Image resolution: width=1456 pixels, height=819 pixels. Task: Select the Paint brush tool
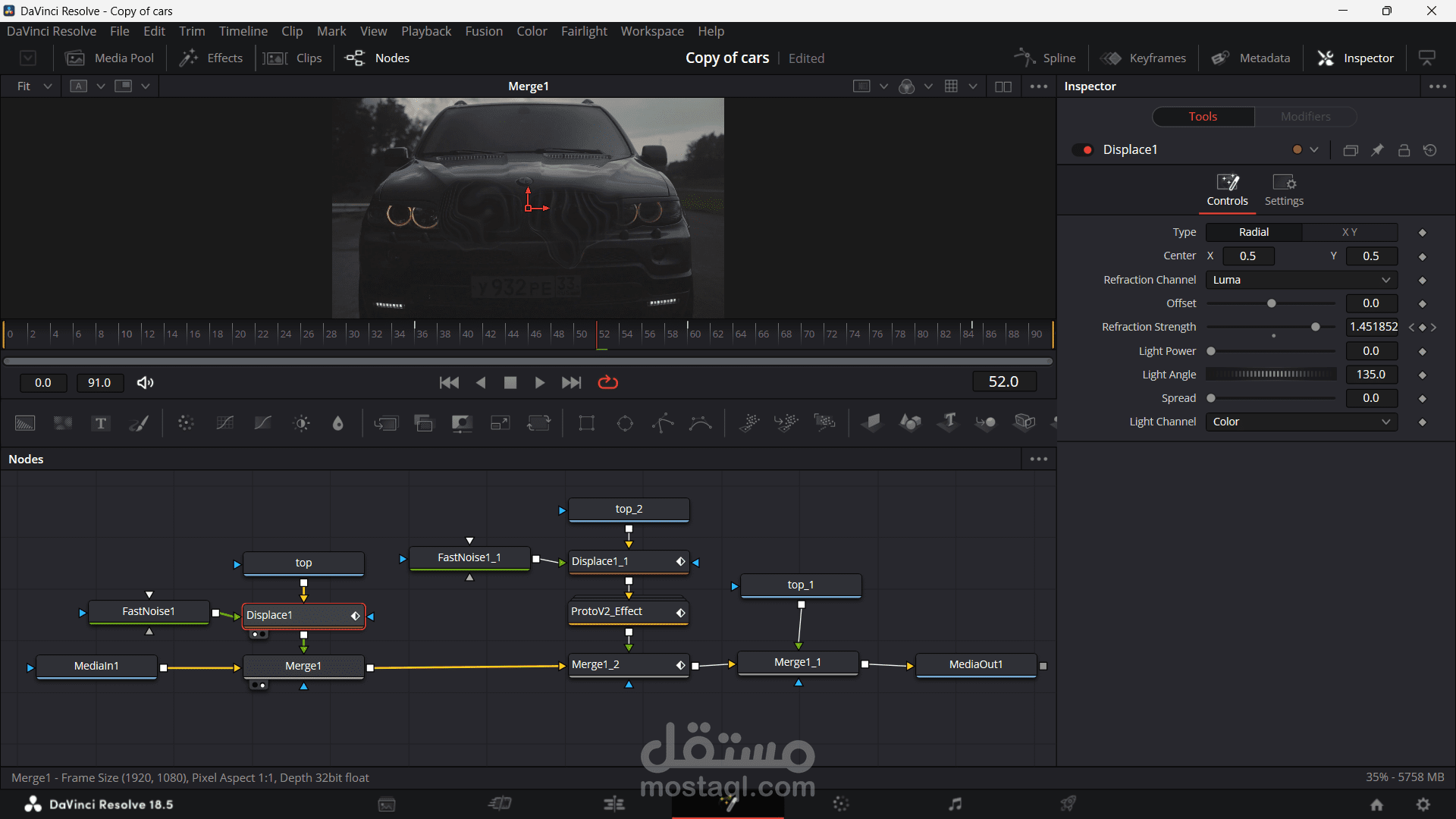click(x=139, y=423)
